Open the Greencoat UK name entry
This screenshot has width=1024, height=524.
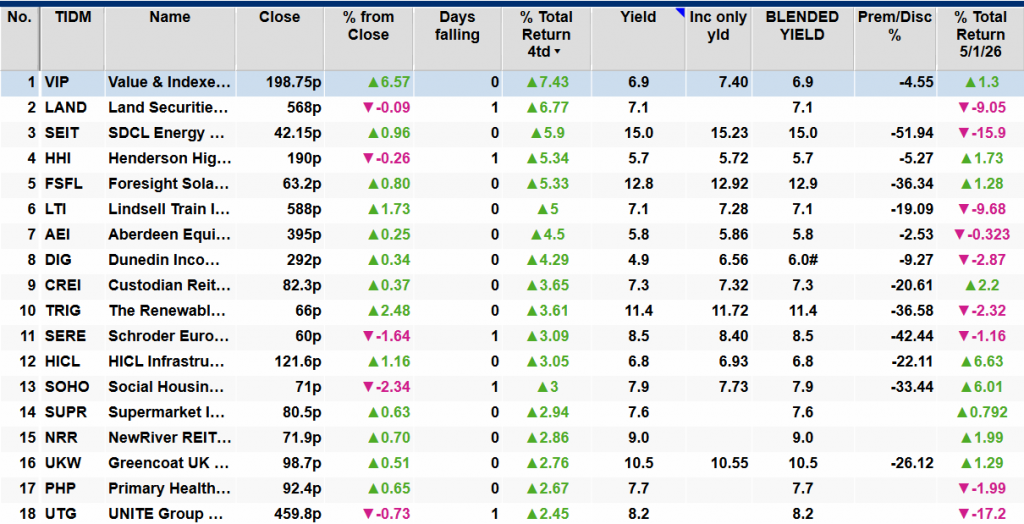point(169,464)
